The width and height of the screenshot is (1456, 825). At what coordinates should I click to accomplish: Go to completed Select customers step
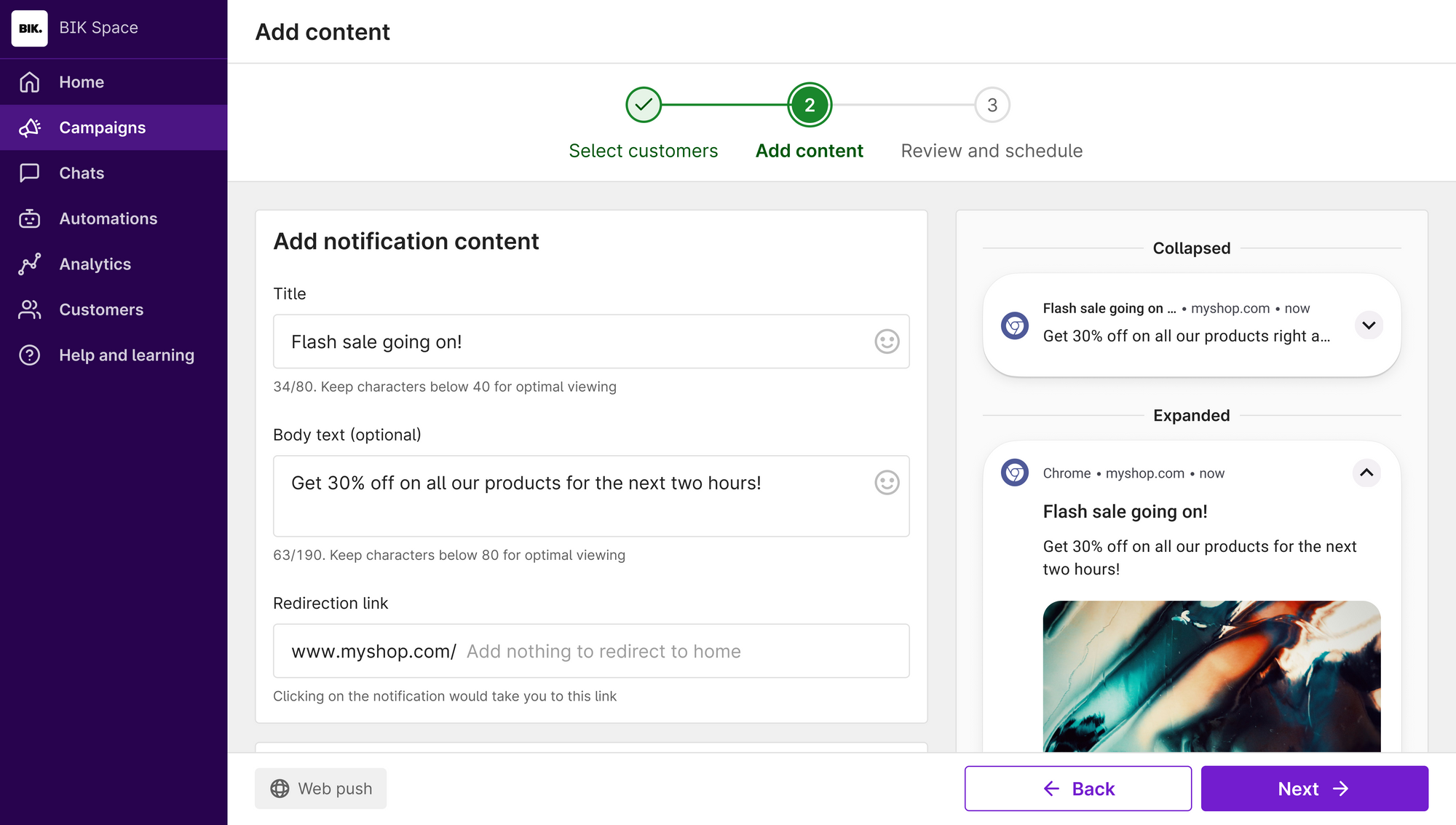tap(644, 106)
